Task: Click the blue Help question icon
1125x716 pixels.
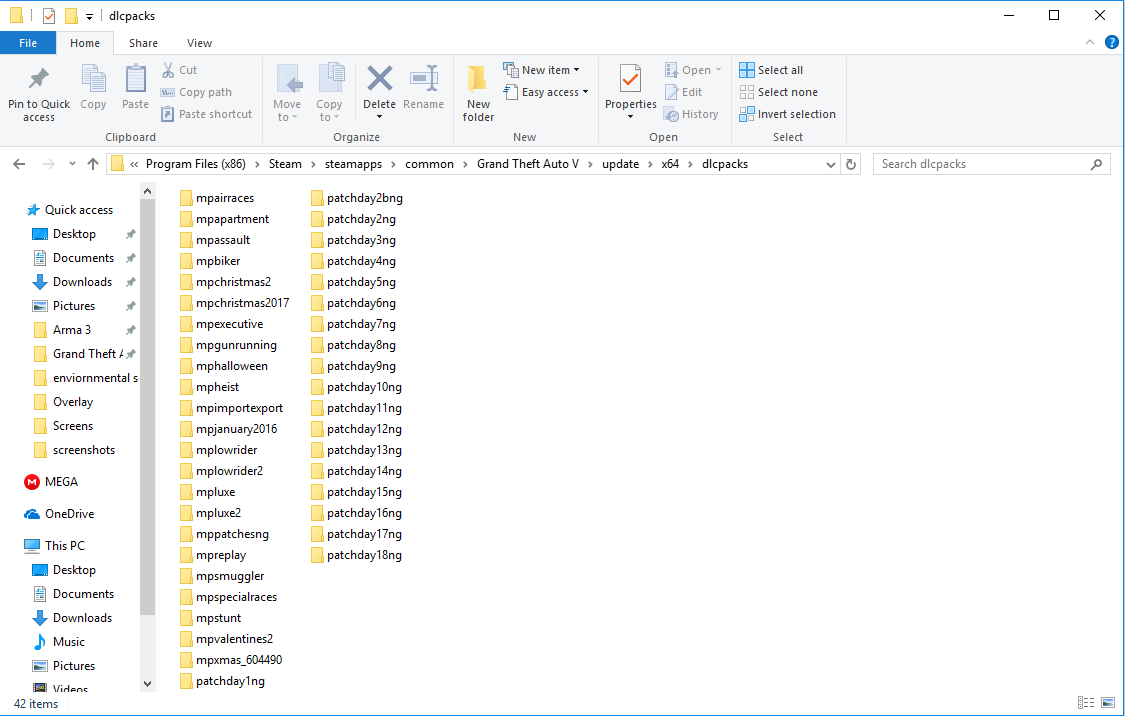Action: point(1111,42)
